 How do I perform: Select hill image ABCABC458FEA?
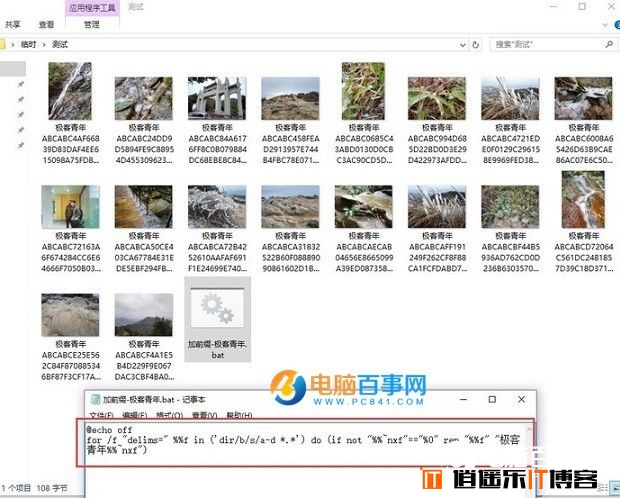tap(290, 98)
